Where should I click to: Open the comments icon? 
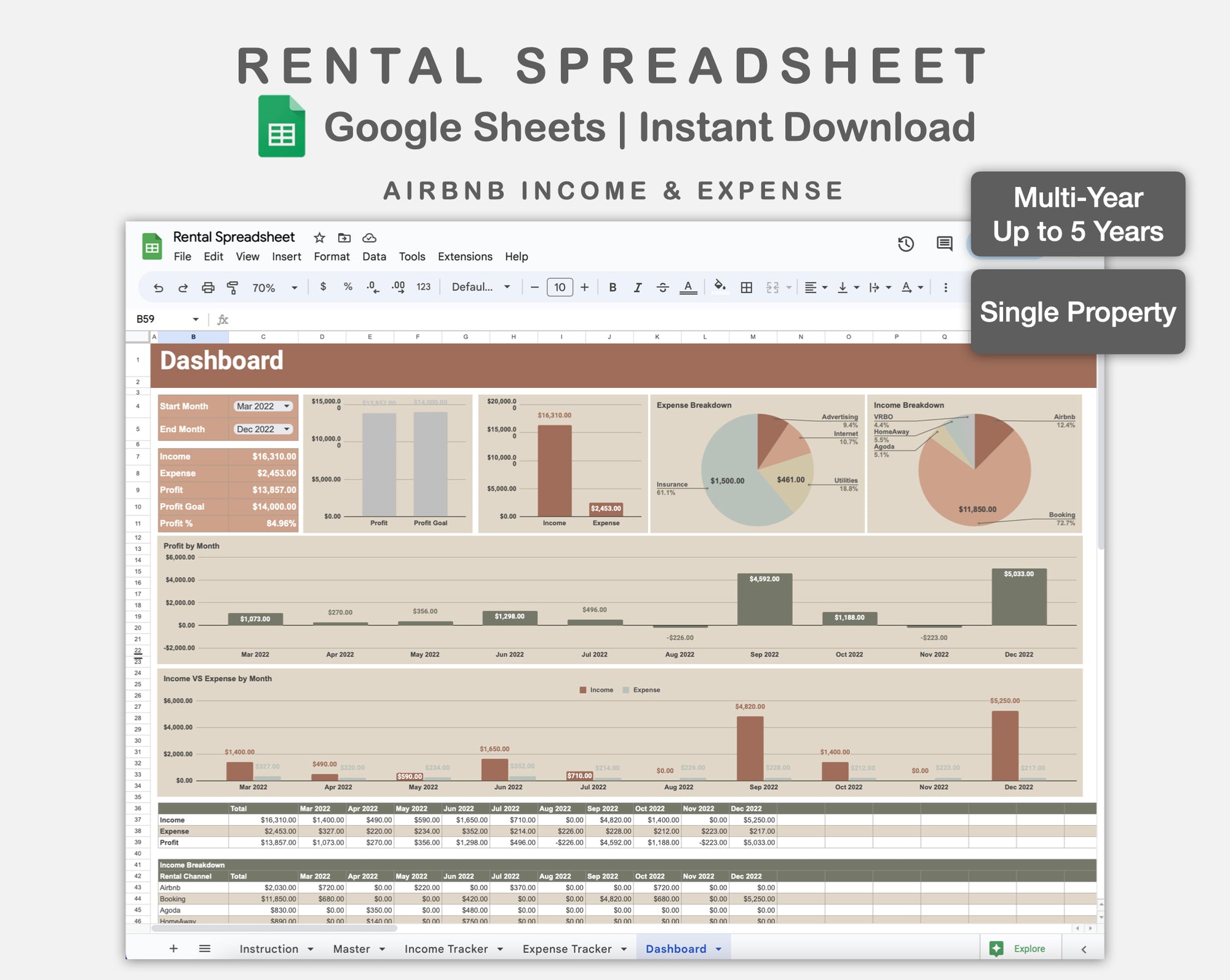pyautogui.click(x=944, y=244)
